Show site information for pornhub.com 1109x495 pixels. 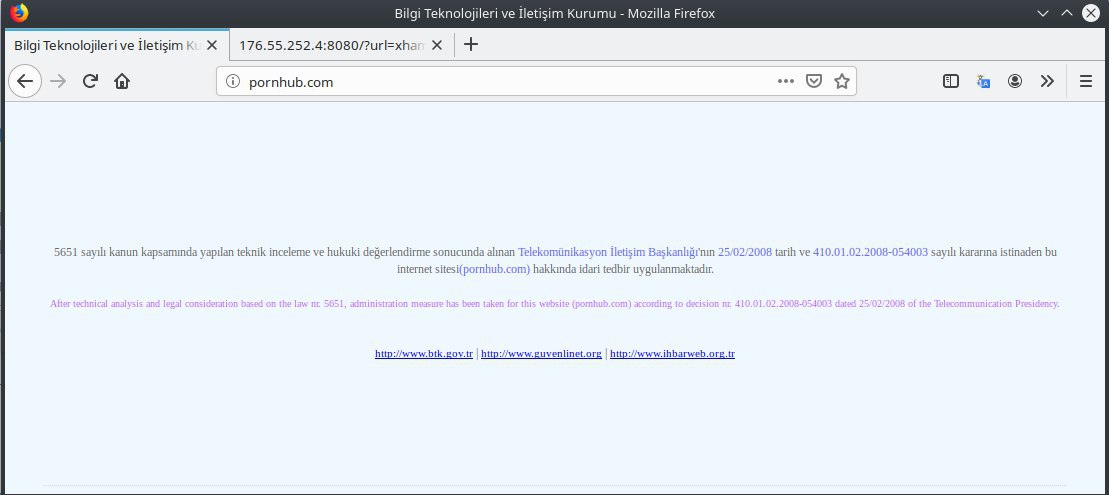coord(233,81)
